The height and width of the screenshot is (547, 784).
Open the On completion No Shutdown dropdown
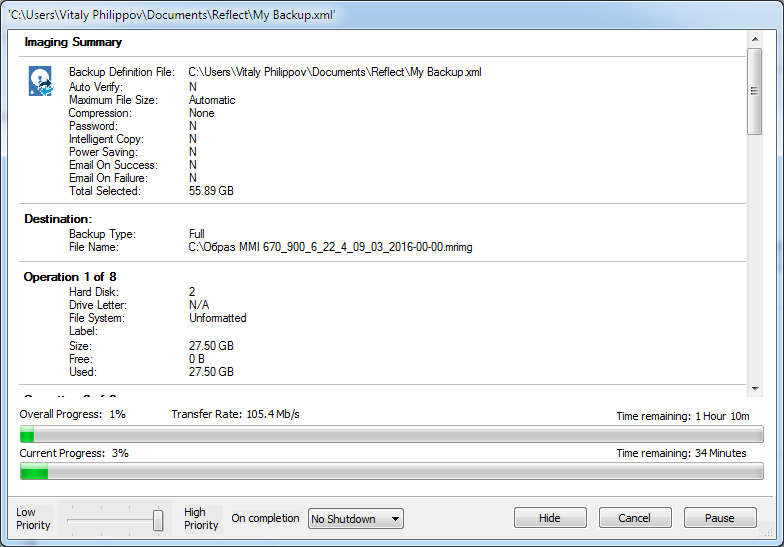tap(355, 518)
